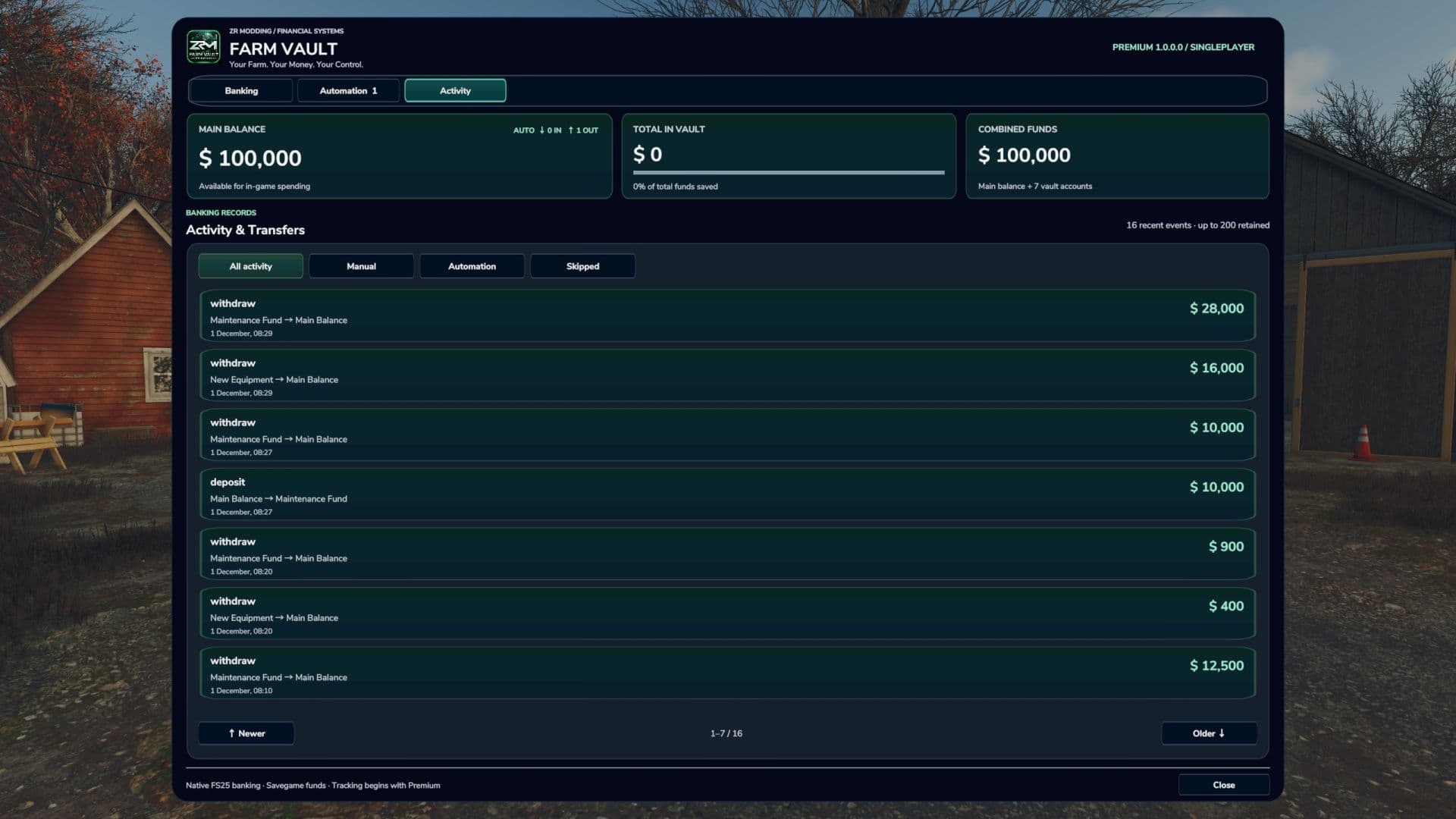
Task: Show only Skipped events
Action: [x=582, y=266]
